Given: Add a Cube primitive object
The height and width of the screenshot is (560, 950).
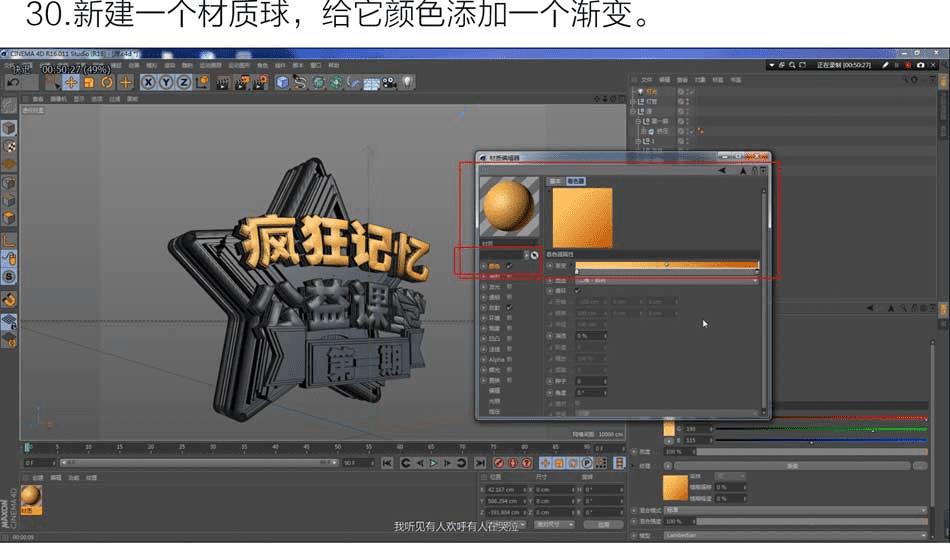Looking at the screenshot, I should (282, 82).
